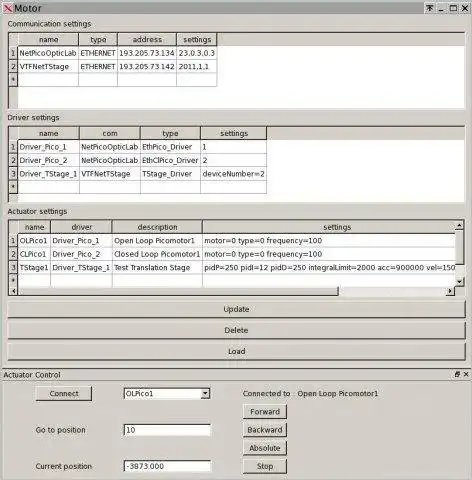Screen dimensions: 472x480
Task: Select ETHERNET type cell for NetPicoOpticLab
Action: pyautogui.click(x=98, y=53)
